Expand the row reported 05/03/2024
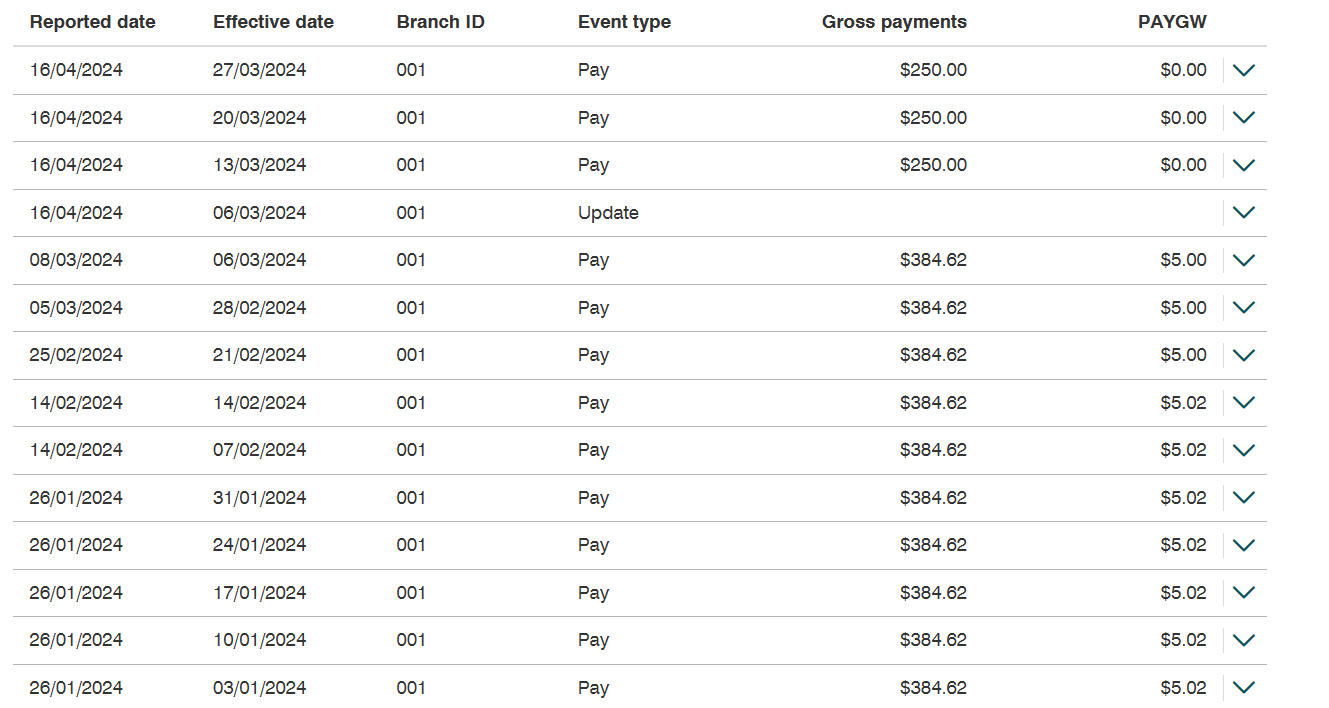Screen dimensions: 1329x708 (x=1243, y=307)
